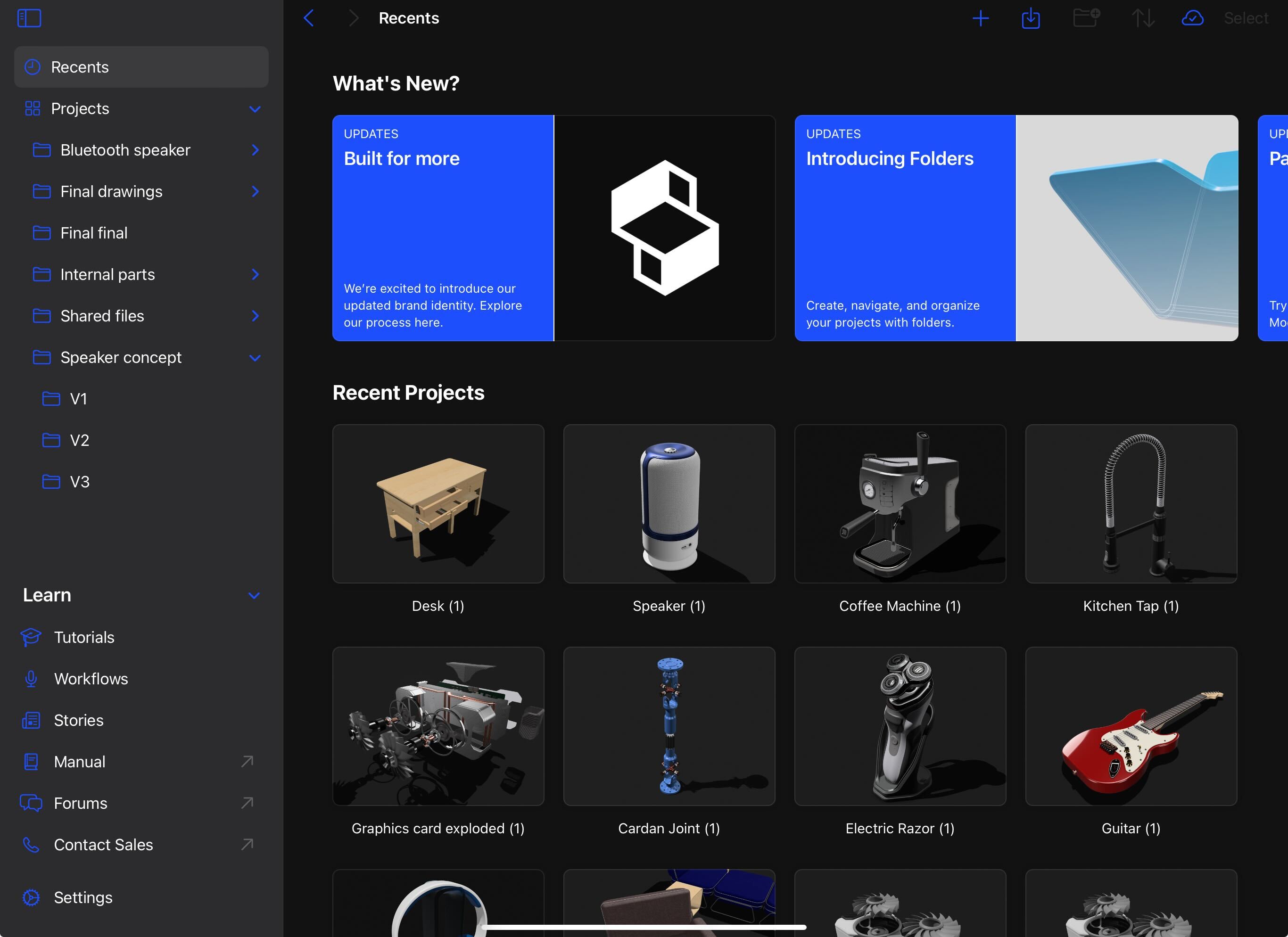This screenshot has width=1288, height=937.
Task: Enable Select mode in the toolbar
Action: (1246, 17)
